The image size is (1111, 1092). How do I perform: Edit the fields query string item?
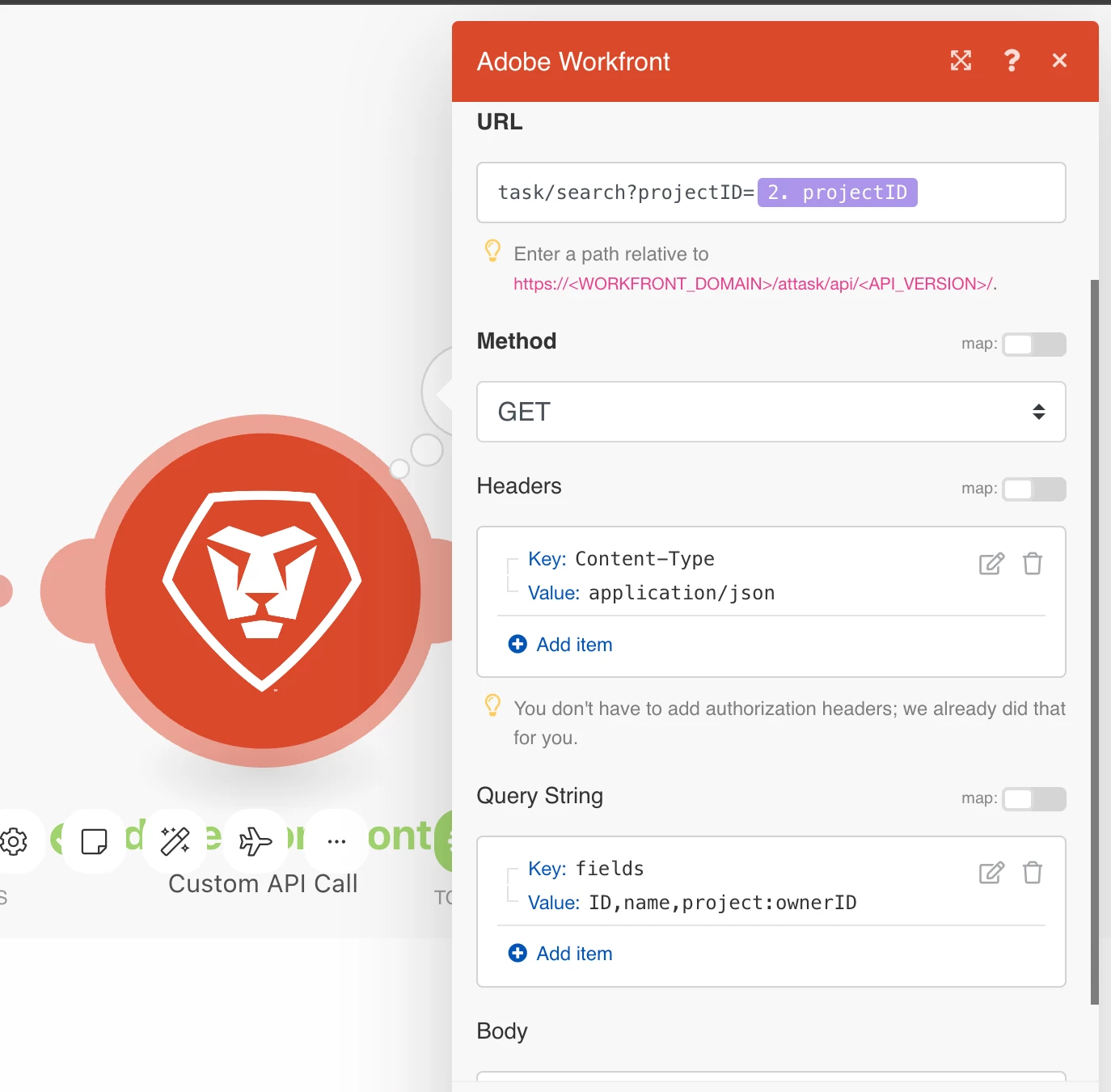point(991,873)
